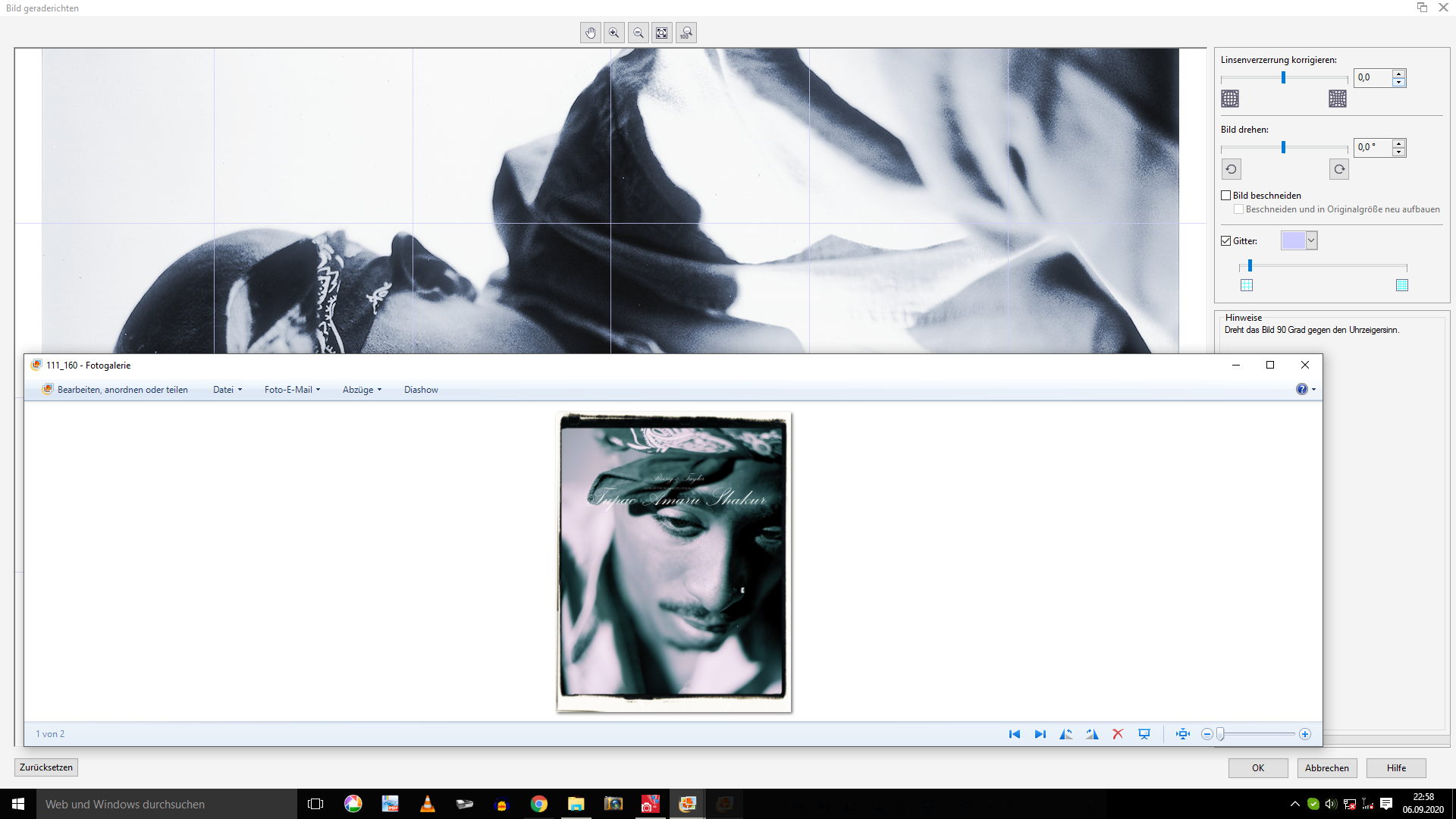Click the fine grid size icon
The width and height of the screenshot is (1456, 819).
[1402, 285]
